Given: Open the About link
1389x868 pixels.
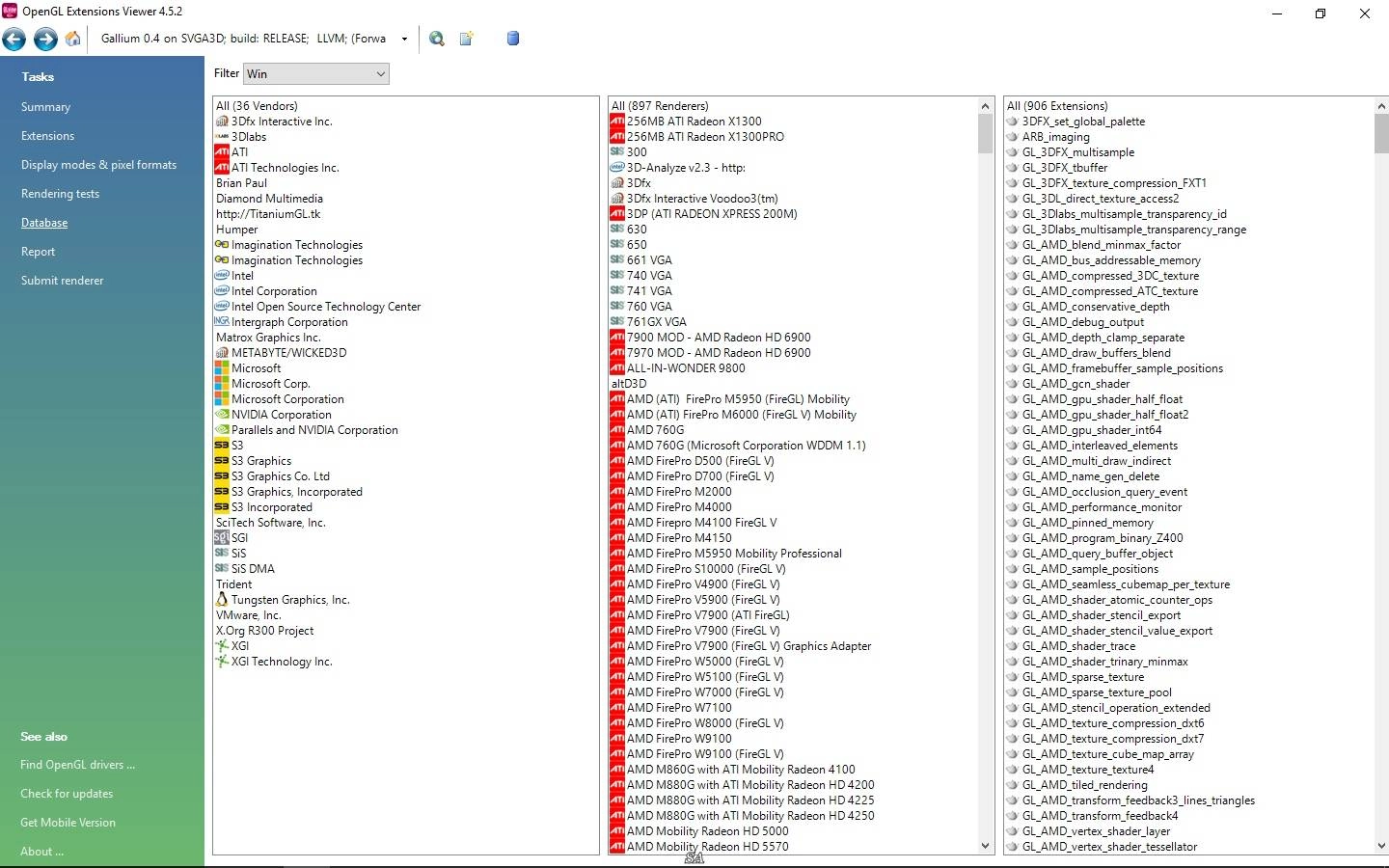Looking at the screenshot, I should 41,852.
